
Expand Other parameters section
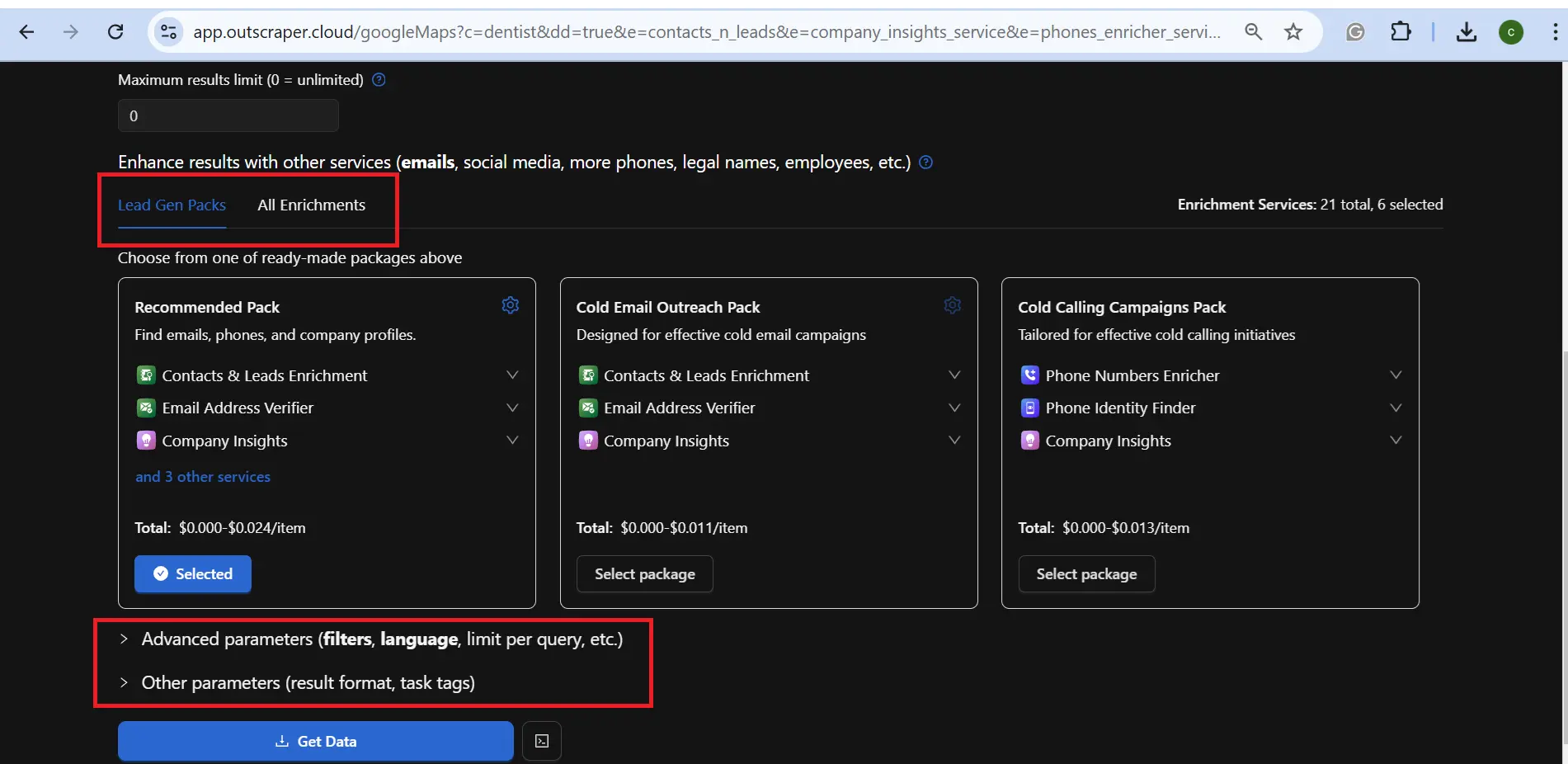click(307, 683)
